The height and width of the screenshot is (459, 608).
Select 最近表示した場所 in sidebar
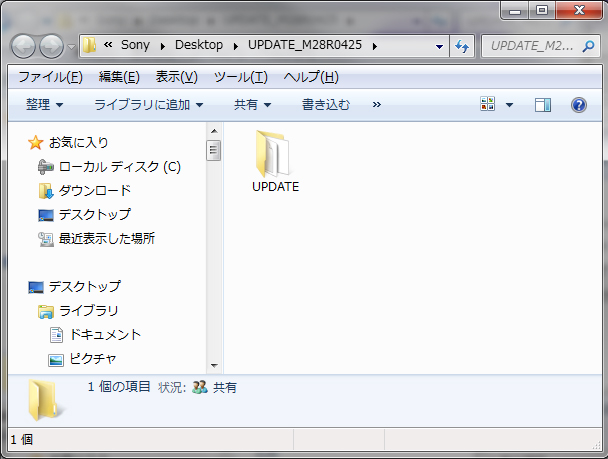(106, 238)
